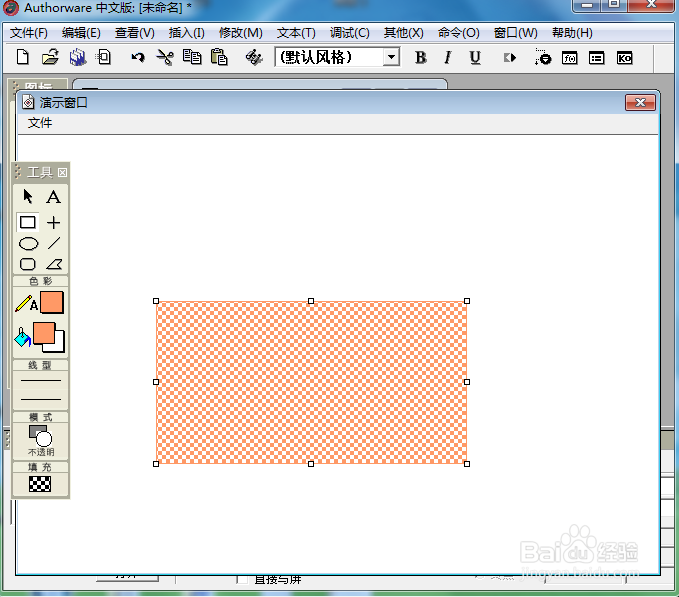Choose the upper line style option
Viewport: 679px width, 597px height.
pyautogui.click(x=41, y=381)
